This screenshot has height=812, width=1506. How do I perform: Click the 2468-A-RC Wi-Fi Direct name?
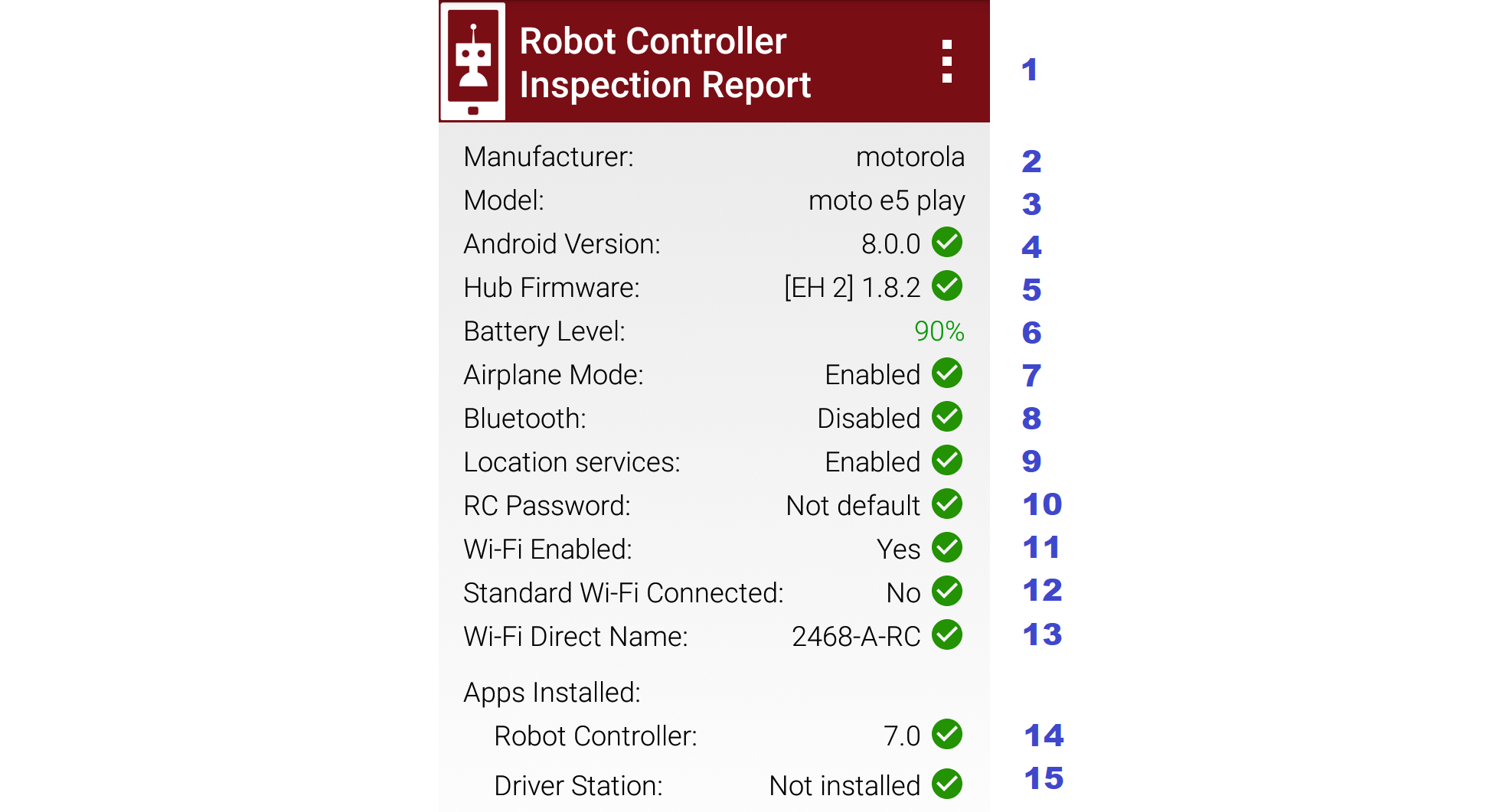(x=855, y=637)
